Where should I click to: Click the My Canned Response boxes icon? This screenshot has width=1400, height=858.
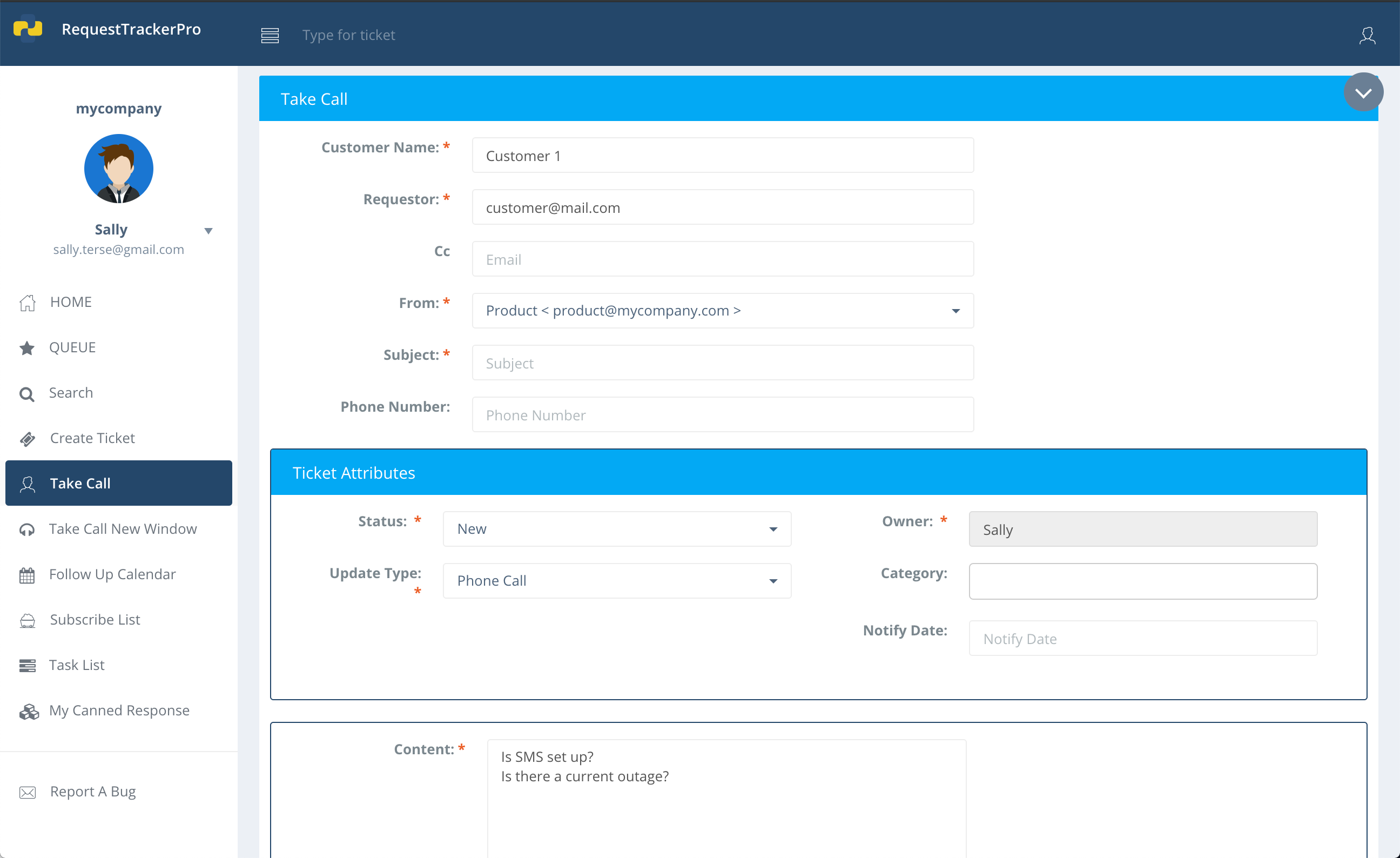(29, 712)
